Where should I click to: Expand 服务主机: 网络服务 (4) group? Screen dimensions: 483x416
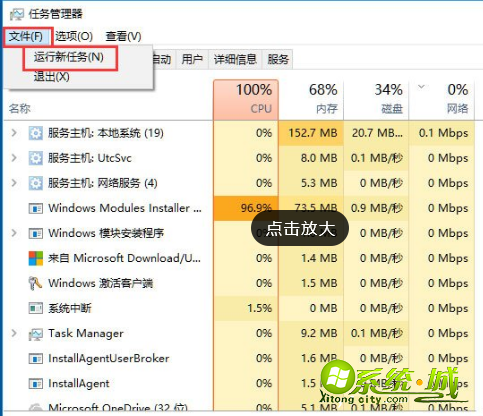[x=14, y=183]
